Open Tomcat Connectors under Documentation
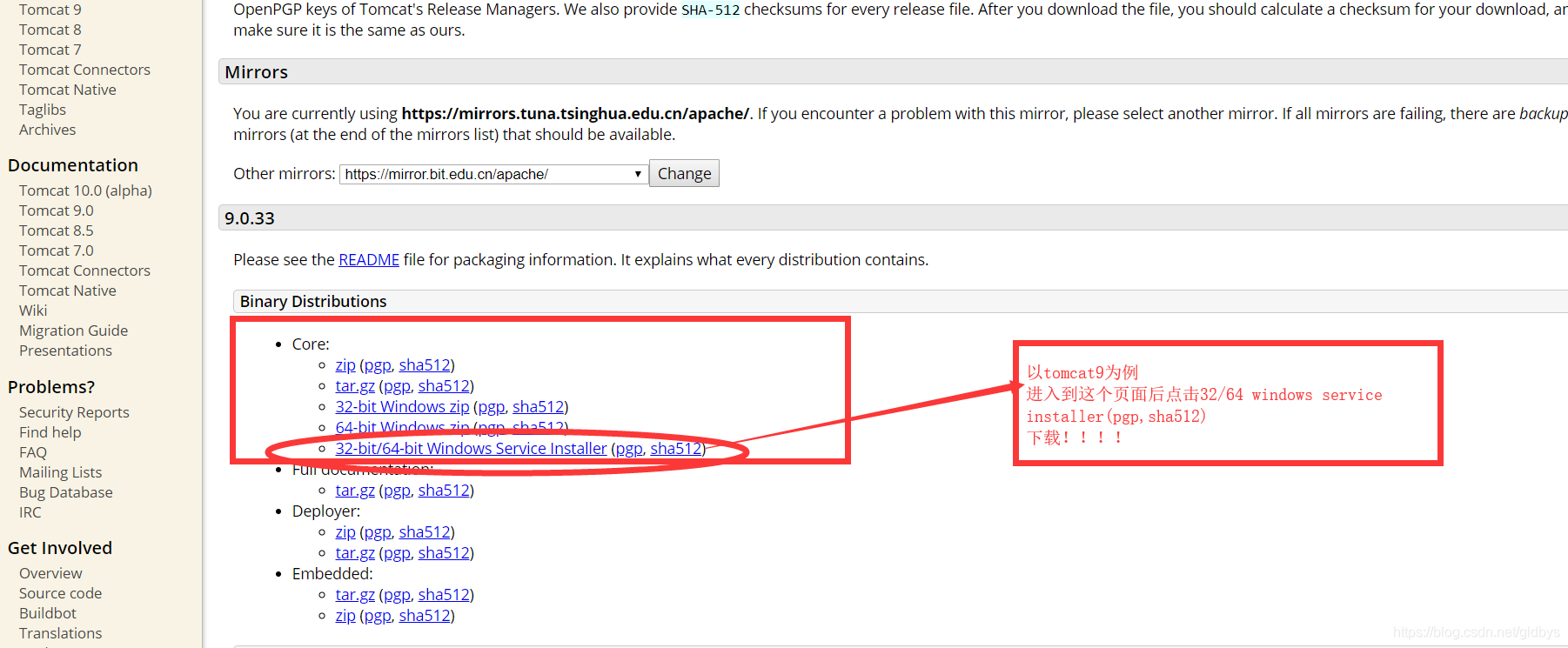 click(84, 271)
